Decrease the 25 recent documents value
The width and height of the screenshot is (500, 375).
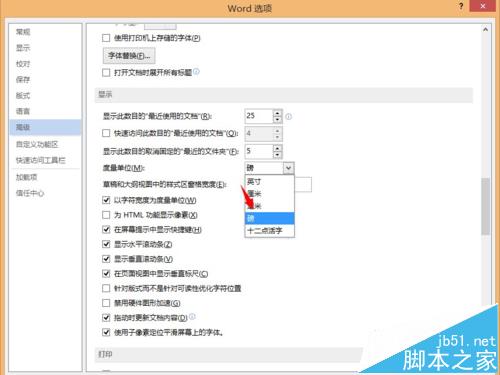(x=277, y=120)
